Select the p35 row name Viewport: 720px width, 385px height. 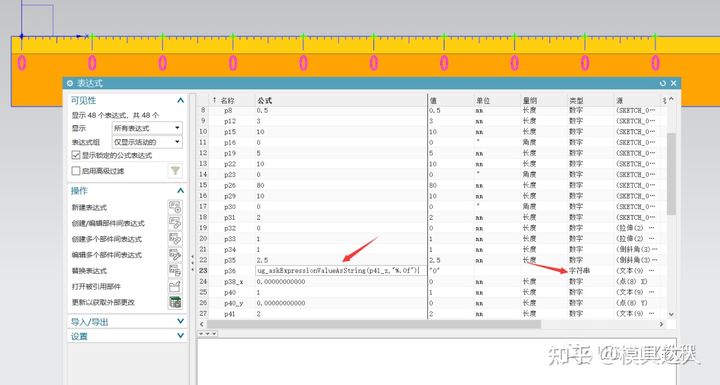click(x=230, y=260)
